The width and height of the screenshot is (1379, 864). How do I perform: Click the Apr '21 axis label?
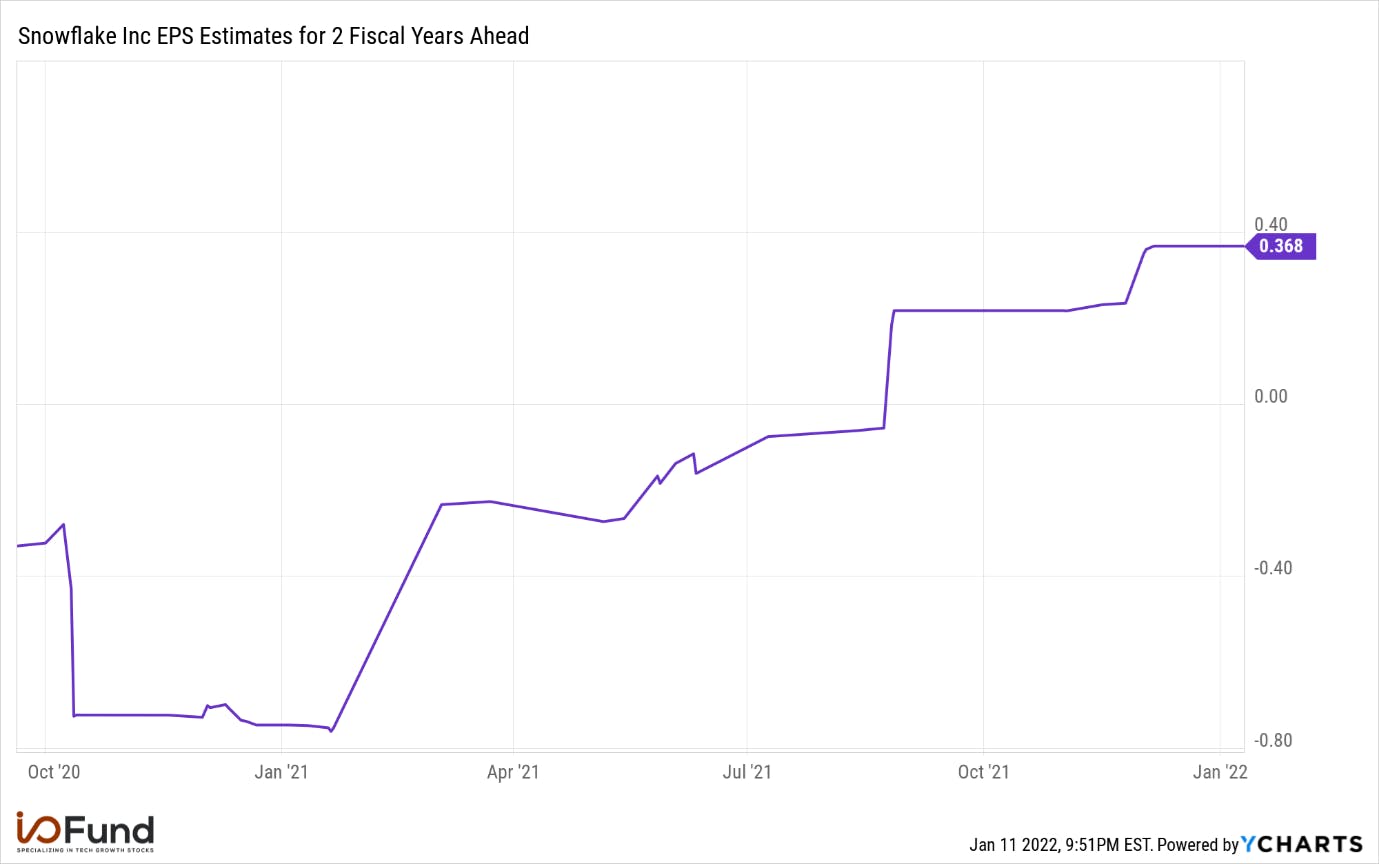513,772
